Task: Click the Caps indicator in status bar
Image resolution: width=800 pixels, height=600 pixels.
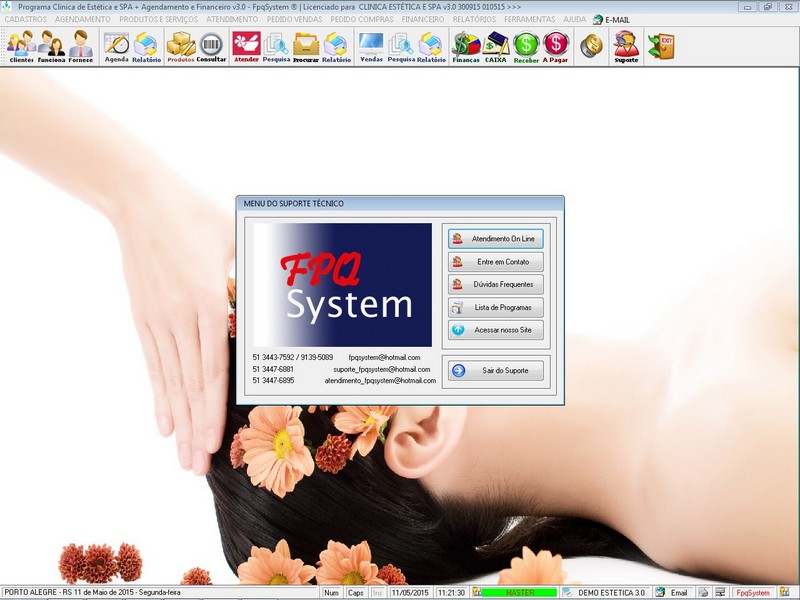Action: [x=356, y=593]
